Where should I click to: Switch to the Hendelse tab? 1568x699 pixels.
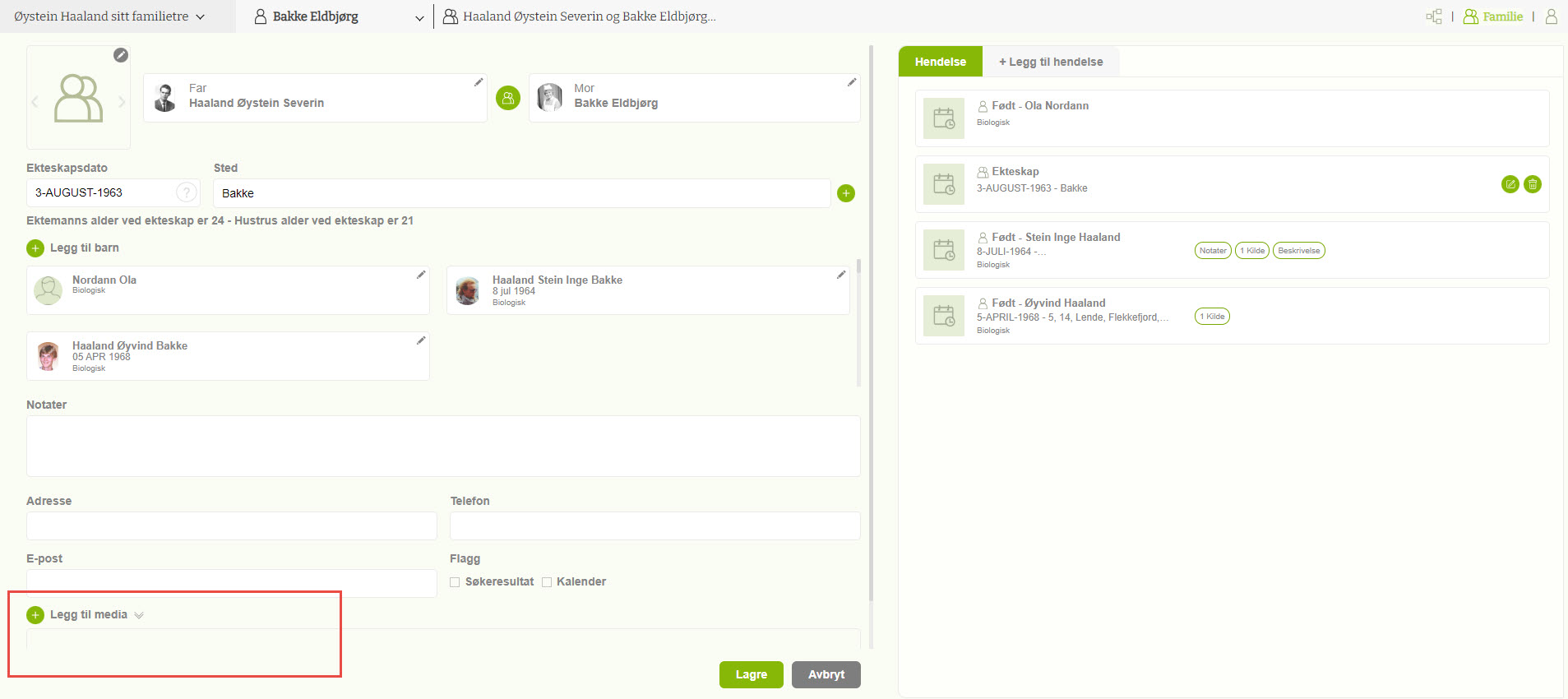tap(940, 62)
